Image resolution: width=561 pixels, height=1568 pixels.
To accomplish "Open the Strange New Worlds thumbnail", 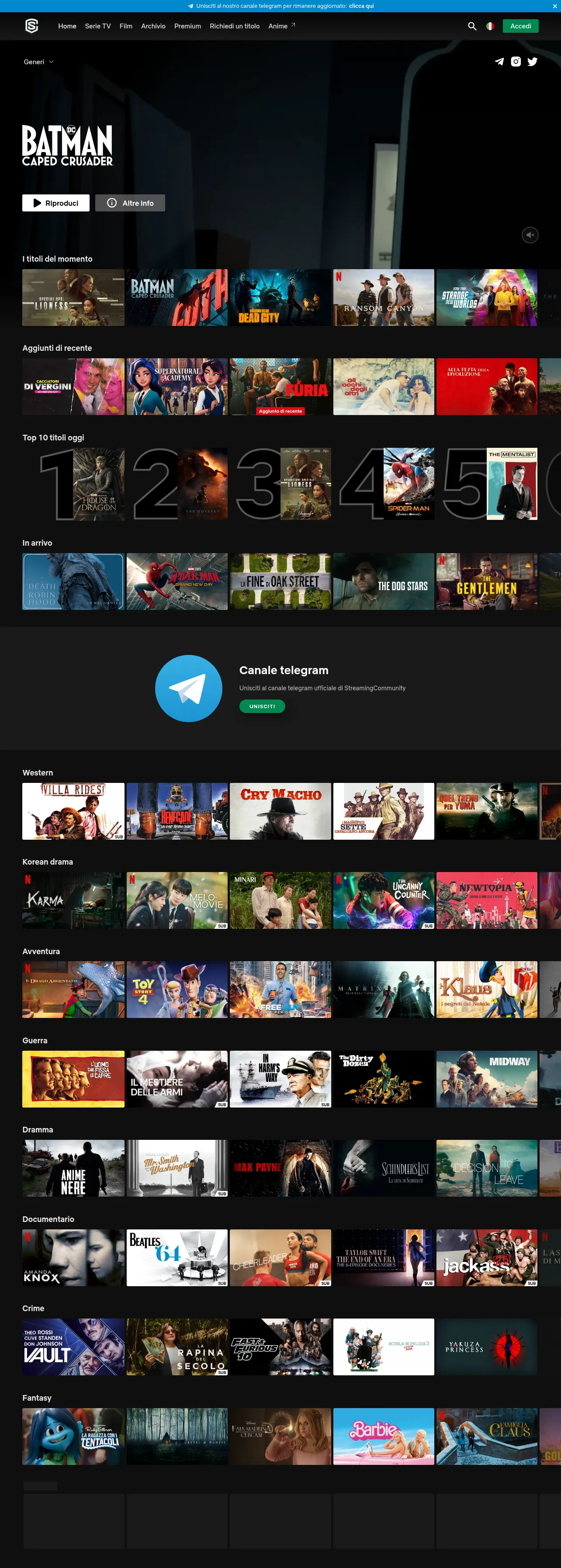I will (487, 298).
